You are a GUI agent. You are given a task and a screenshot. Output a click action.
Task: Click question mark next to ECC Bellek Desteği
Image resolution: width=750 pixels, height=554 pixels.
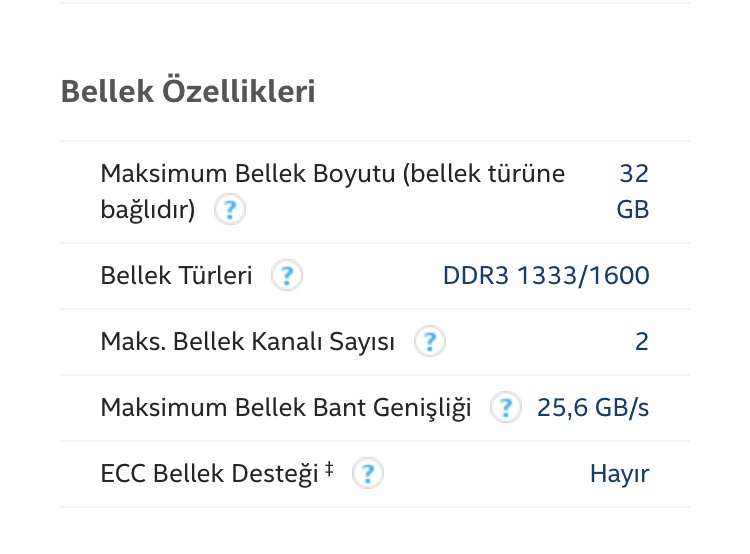[367, 473]
